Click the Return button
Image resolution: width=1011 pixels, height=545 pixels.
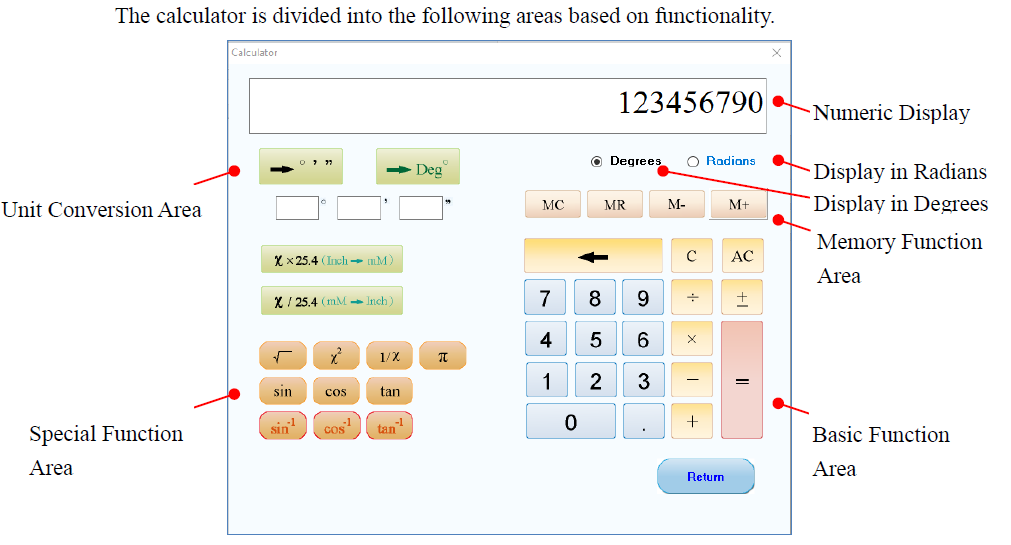[x=705, y=477]
